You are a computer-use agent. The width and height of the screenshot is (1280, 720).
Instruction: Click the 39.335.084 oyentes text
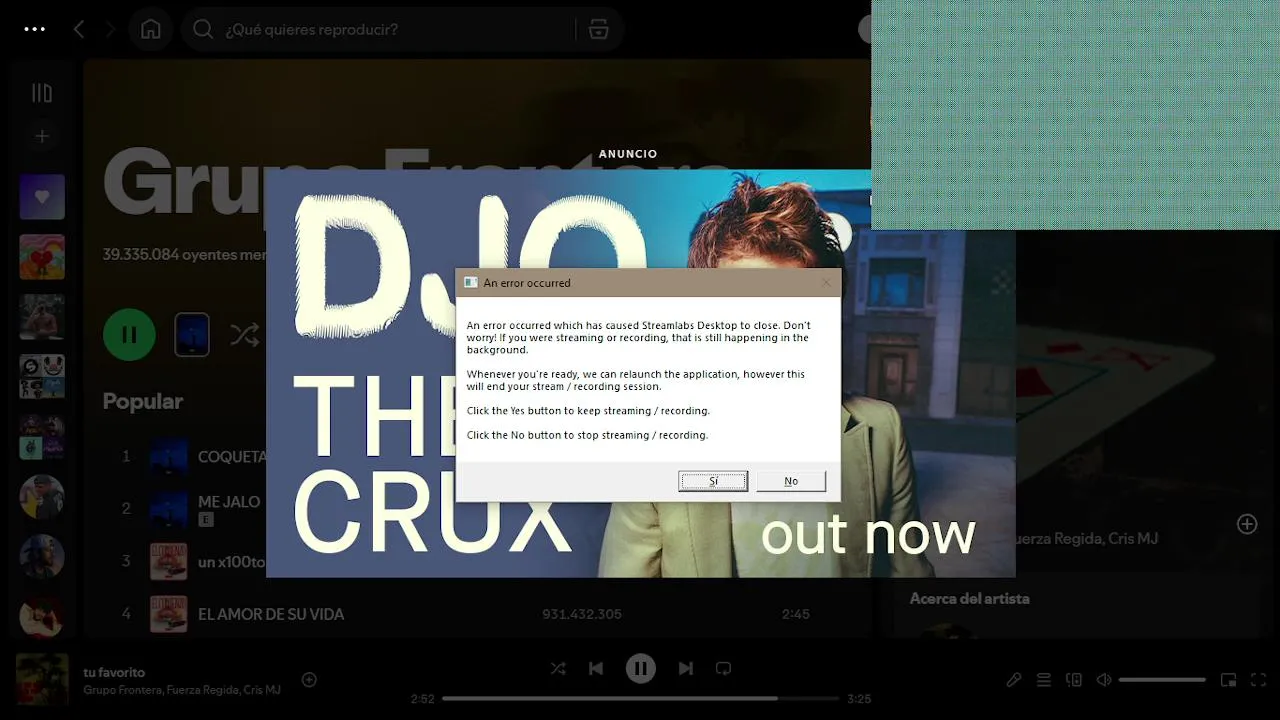tap(184, 255)
